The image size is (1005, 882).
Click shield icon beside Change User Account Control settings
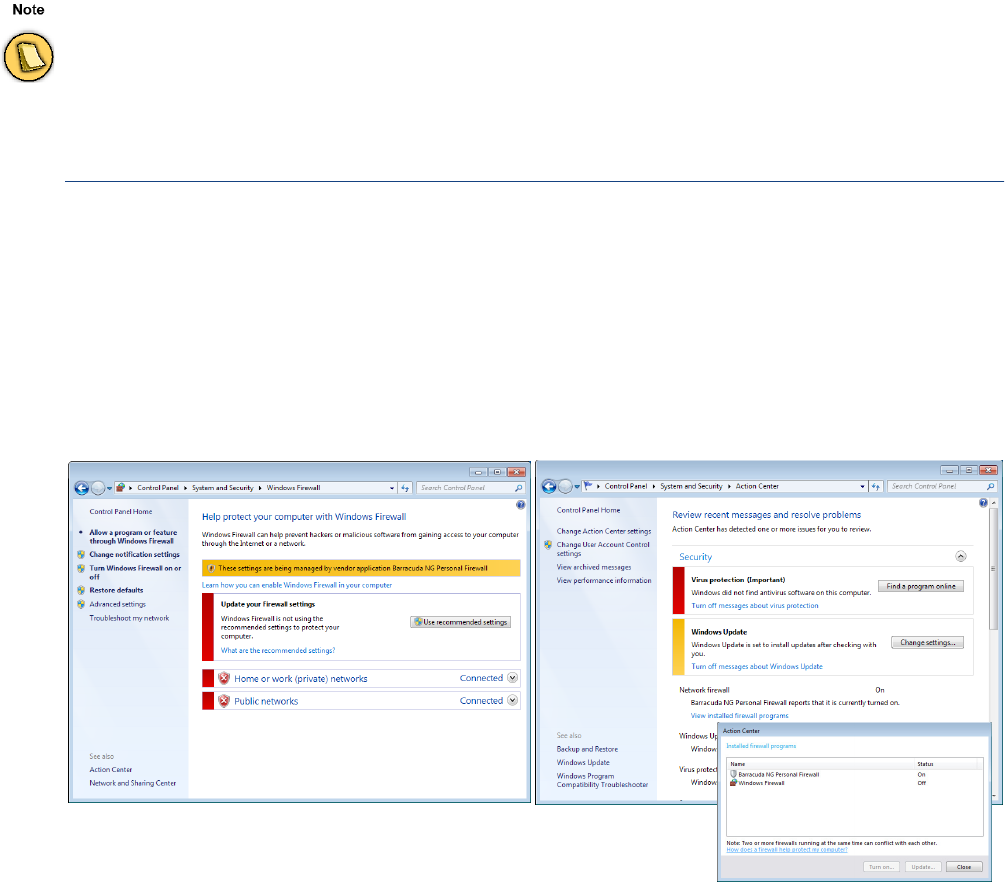click(548, 545)
